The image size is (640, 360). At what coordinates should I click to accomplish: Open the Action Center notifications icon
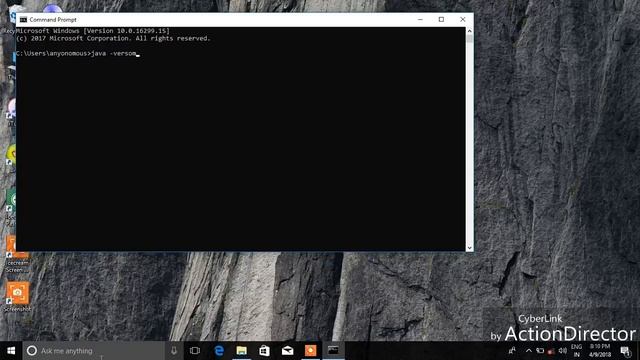[625, 351]
